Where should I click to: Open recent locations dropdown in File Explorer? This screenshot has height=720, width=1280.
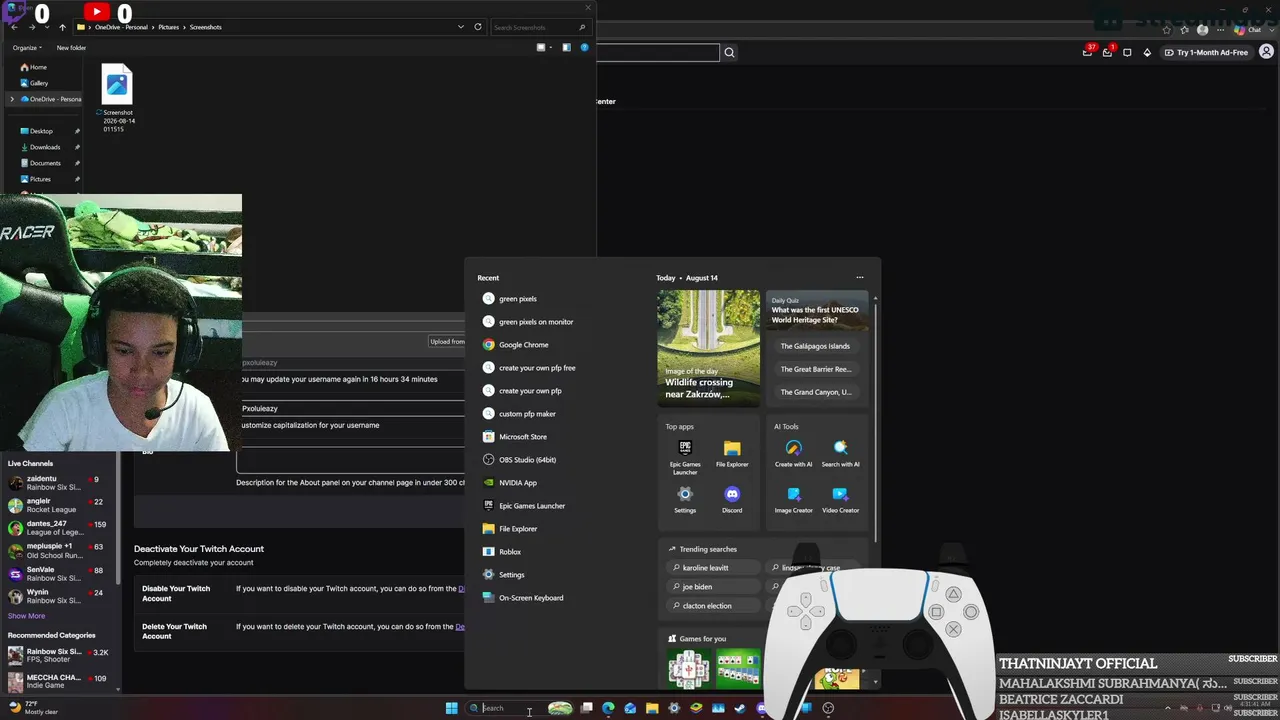pos(46,27)
